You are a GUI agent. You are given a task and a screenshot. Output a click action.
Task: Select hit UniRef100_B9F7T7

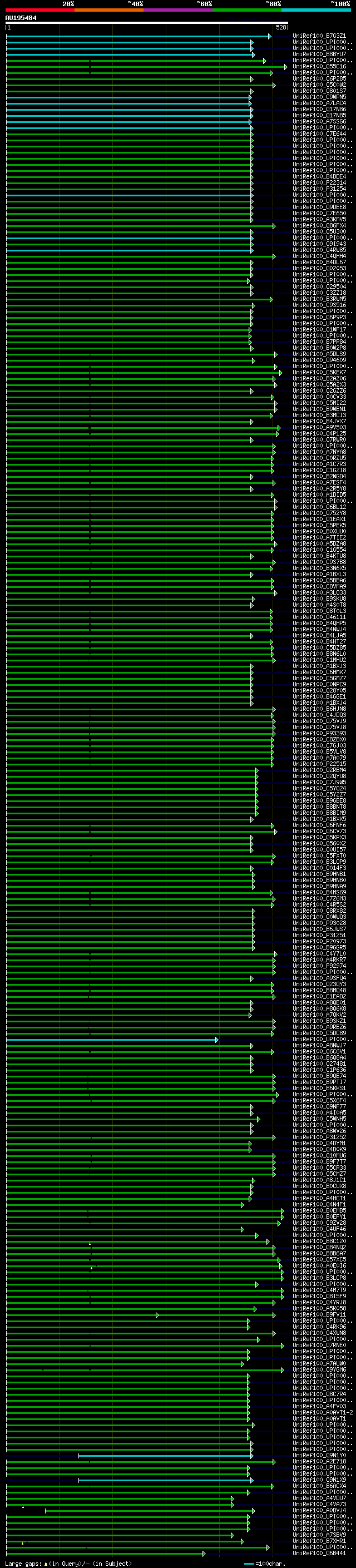(x=319, y=1161)
